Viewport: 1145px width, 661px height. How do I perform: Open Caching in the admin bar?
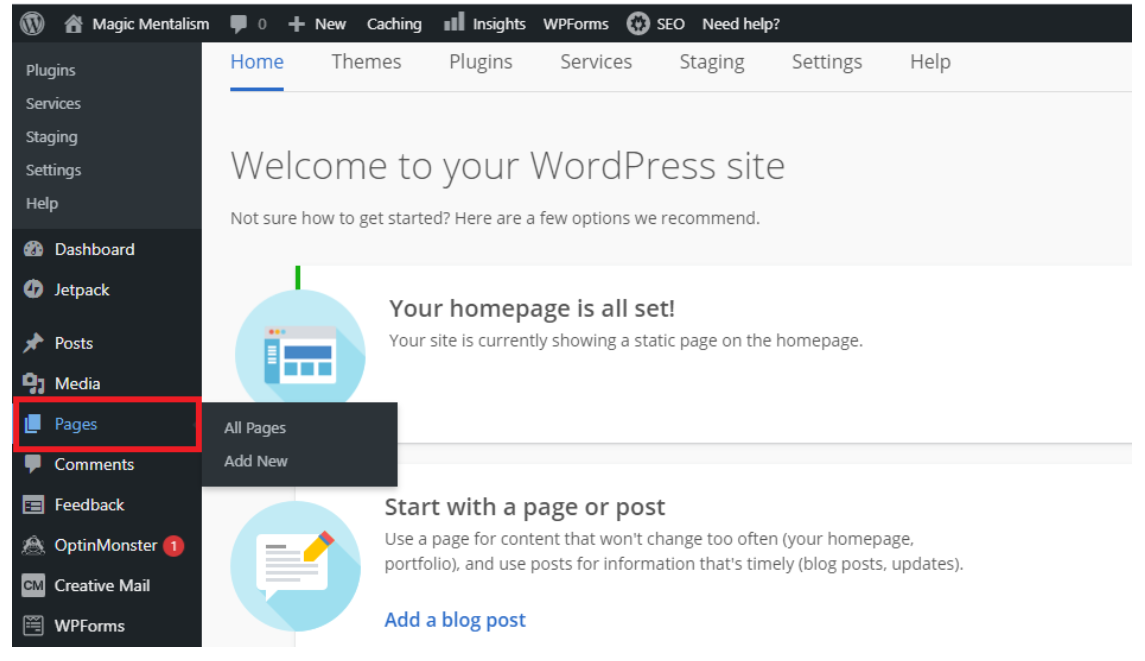[394, 24]
